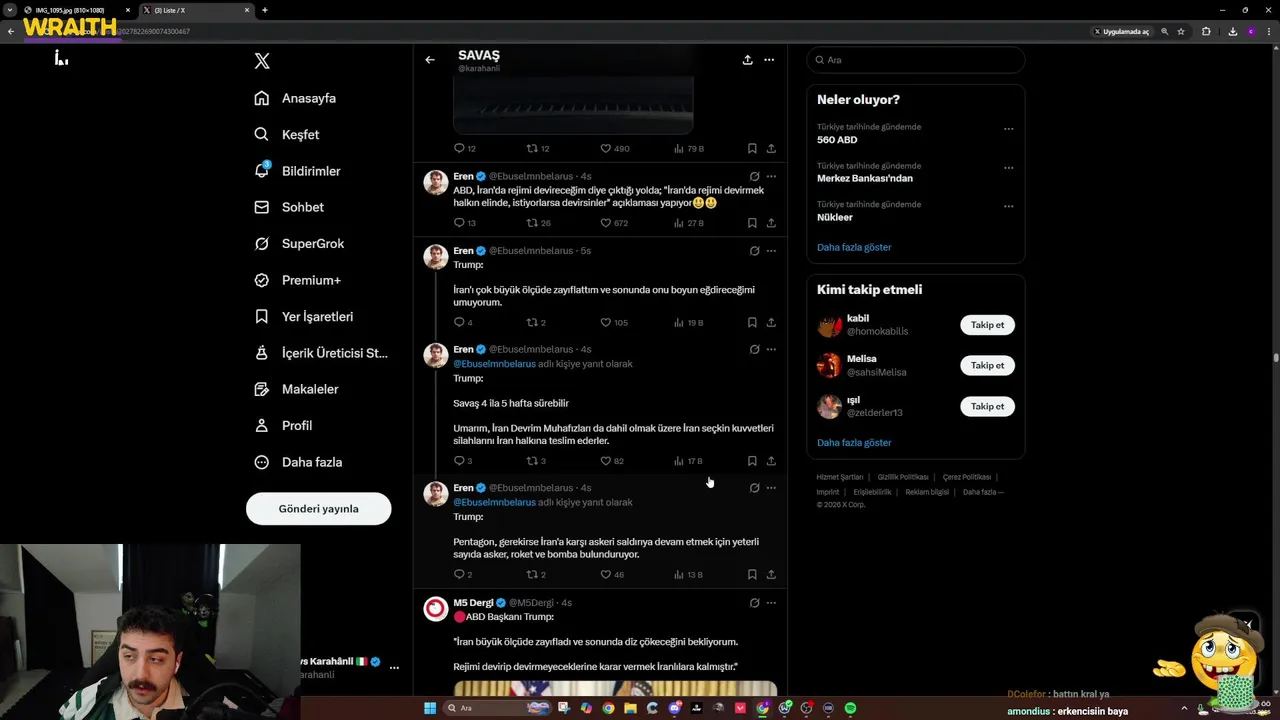Click Daha fazla göster under Neler oluyor

(x=854, y=247)
